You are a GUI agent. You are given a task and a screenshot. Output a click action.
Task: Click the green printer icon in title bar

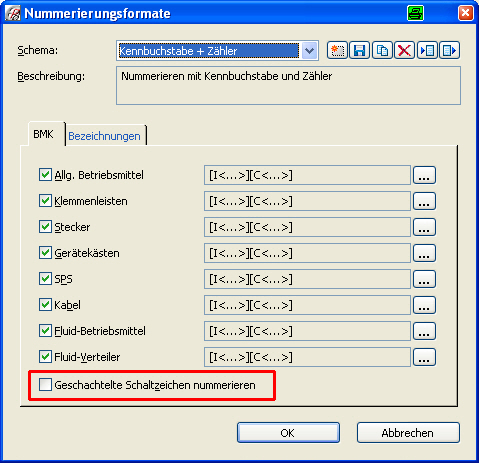(415, 13)
